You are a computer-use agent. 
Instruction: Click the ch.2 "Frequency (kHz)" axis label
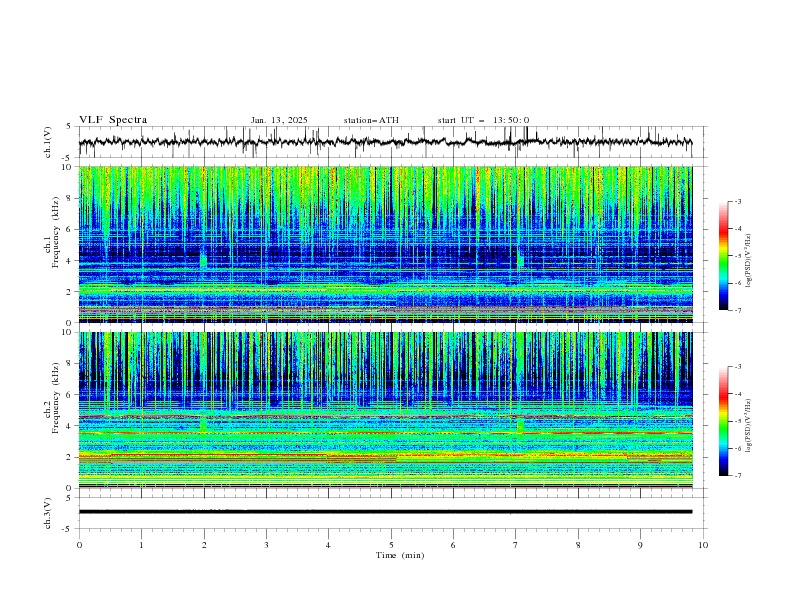(x=56, y=397)
